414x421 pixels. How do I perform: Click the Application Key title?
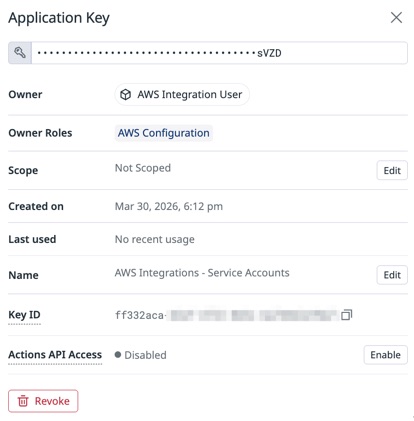point(59,18)
